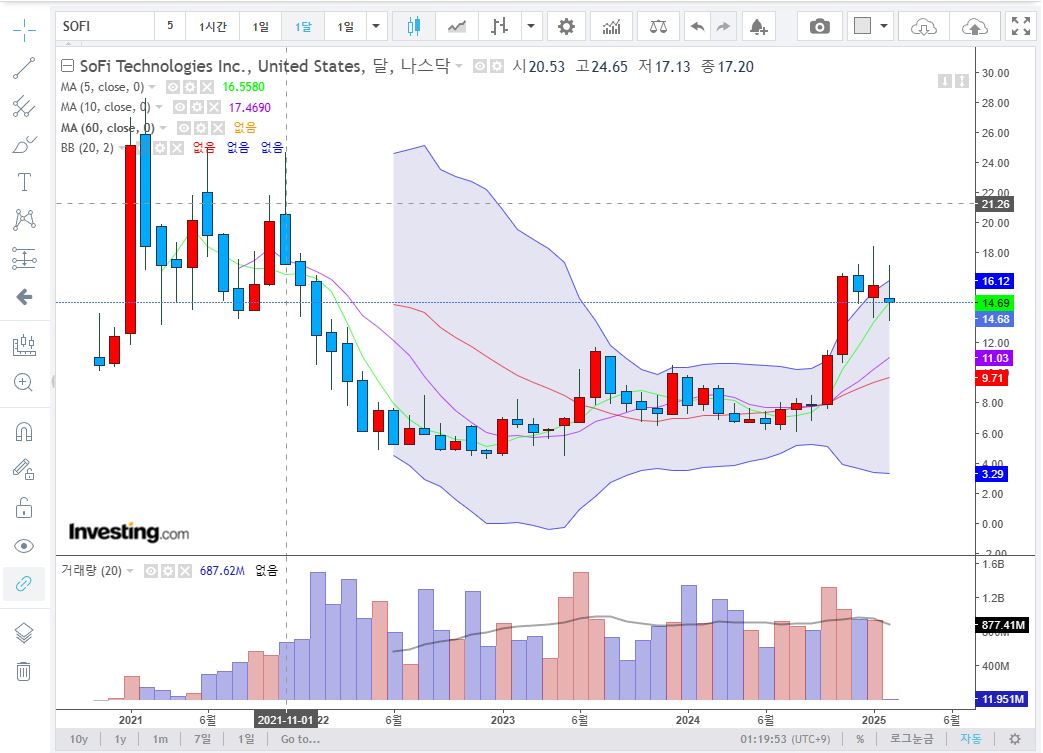This screenshot has height=753, width=1043.
Task: Take a chart snapshot with the camera
Action: pyautogui.click(x=822, y=26)
